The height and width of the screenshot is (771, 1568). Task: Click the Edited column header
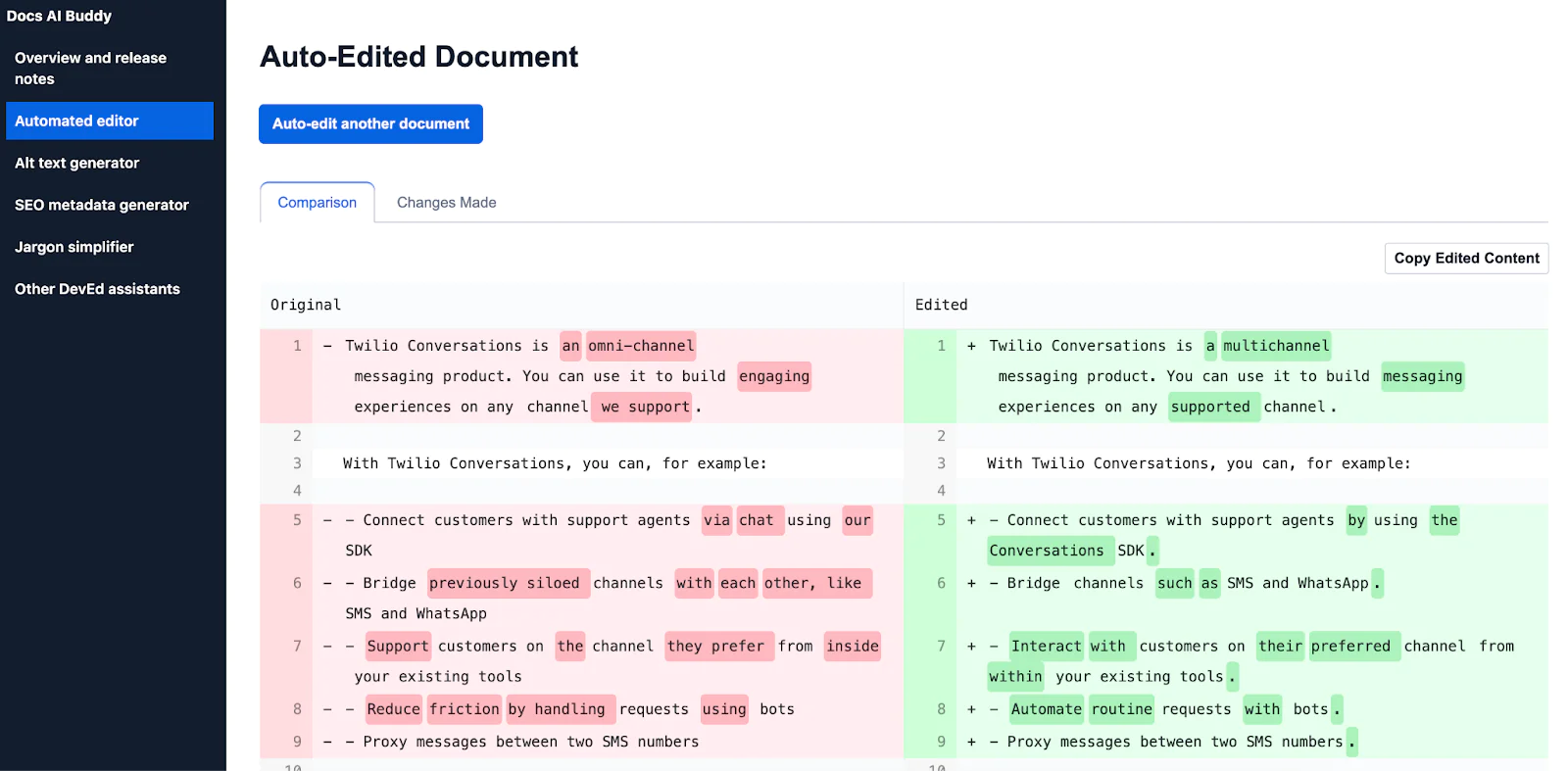[x=941, y=305]
